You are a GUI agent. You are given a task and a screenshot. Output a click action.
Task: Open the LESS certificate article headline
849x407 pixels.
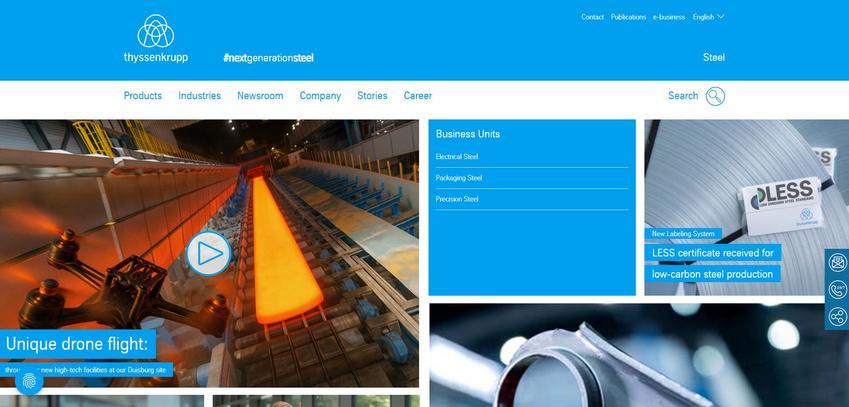click(x=713, y=264)
